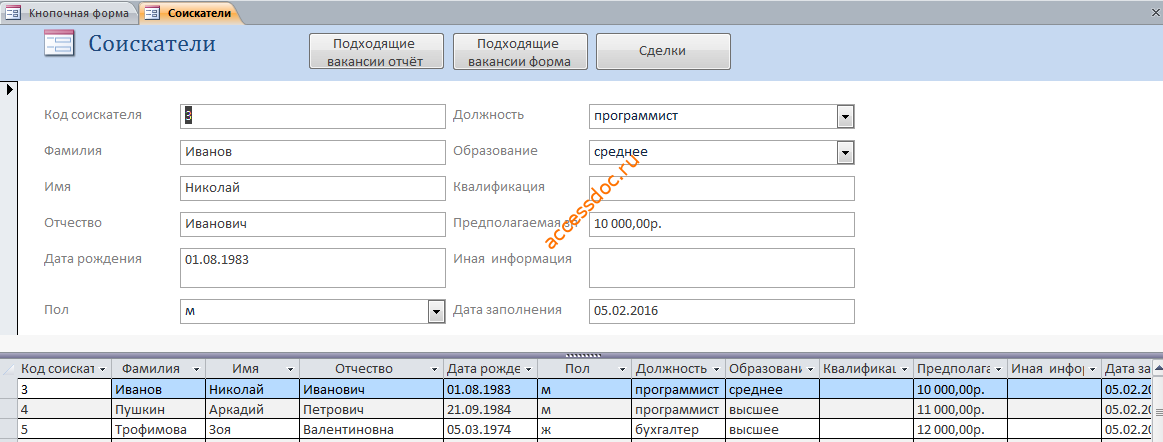The width and height of the screenshot is (1163, 442).
Task: Click the Имя field containing Николай
Action: [x=312, y=188]
